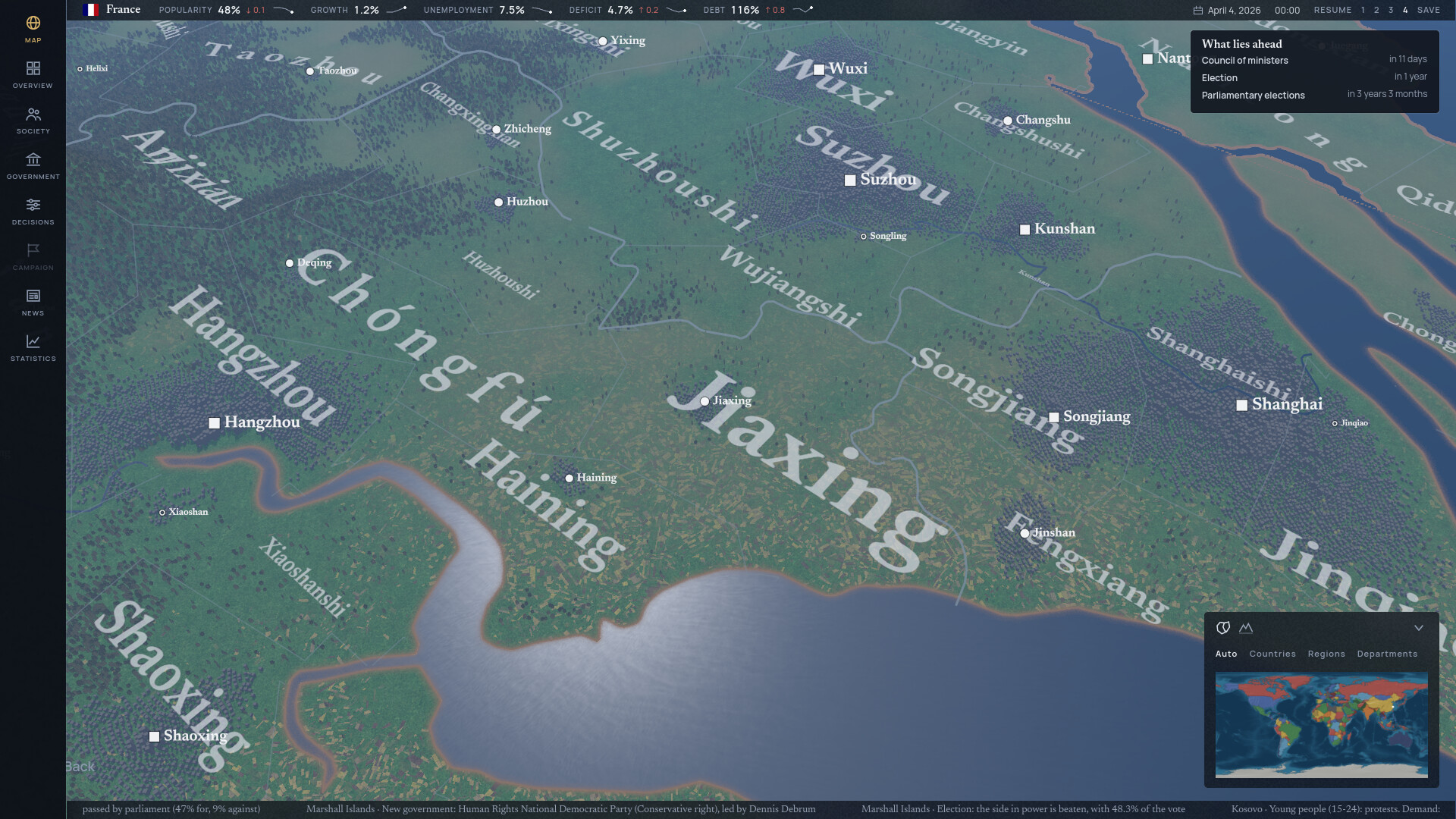Viewport: 1456px width, 819px height.
Task: Open the Council of ministers event
Action: [1314, 60]
